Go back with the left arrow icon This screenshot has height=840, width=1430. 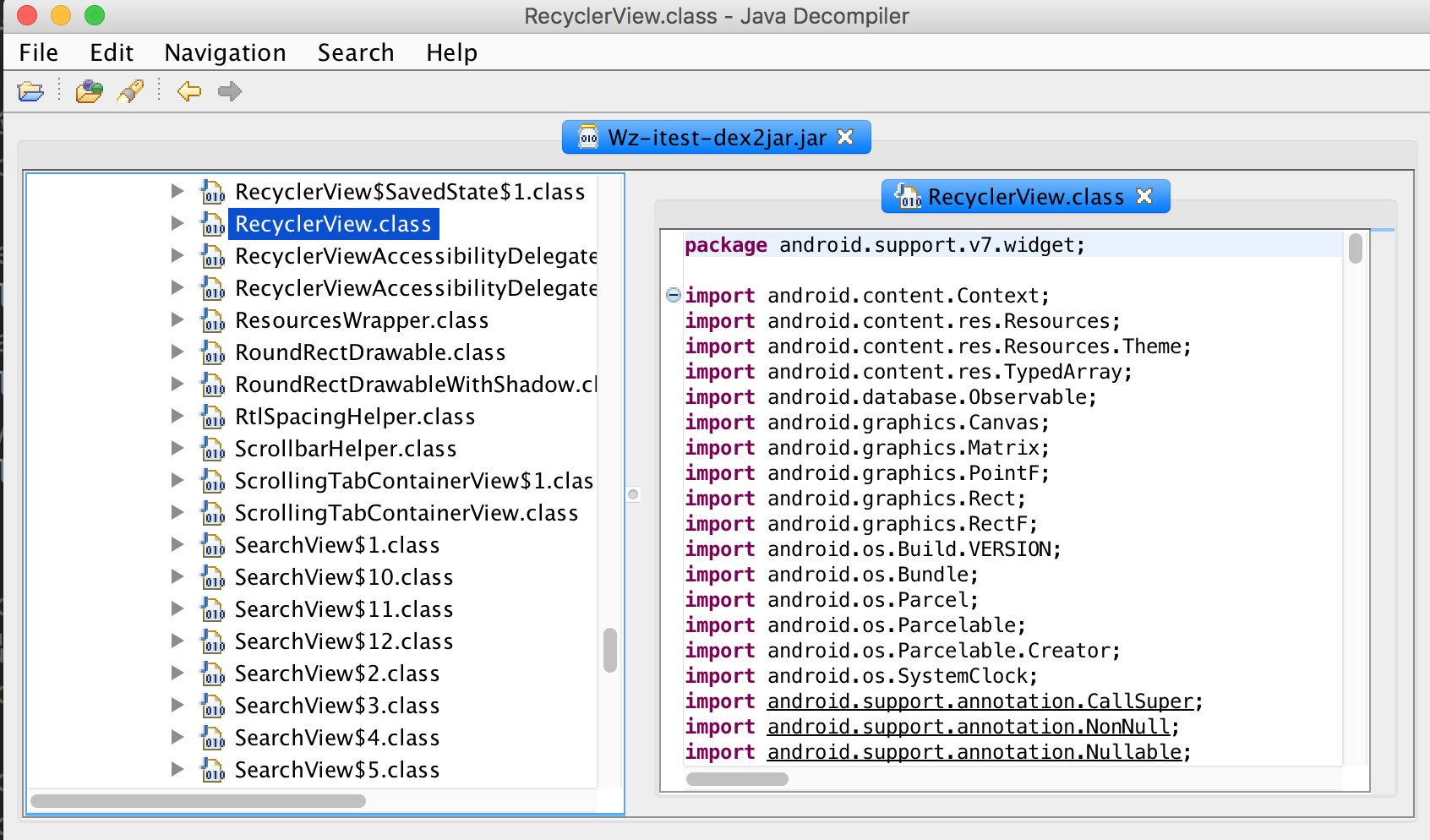pyautogui.click(x=189, y=91)
